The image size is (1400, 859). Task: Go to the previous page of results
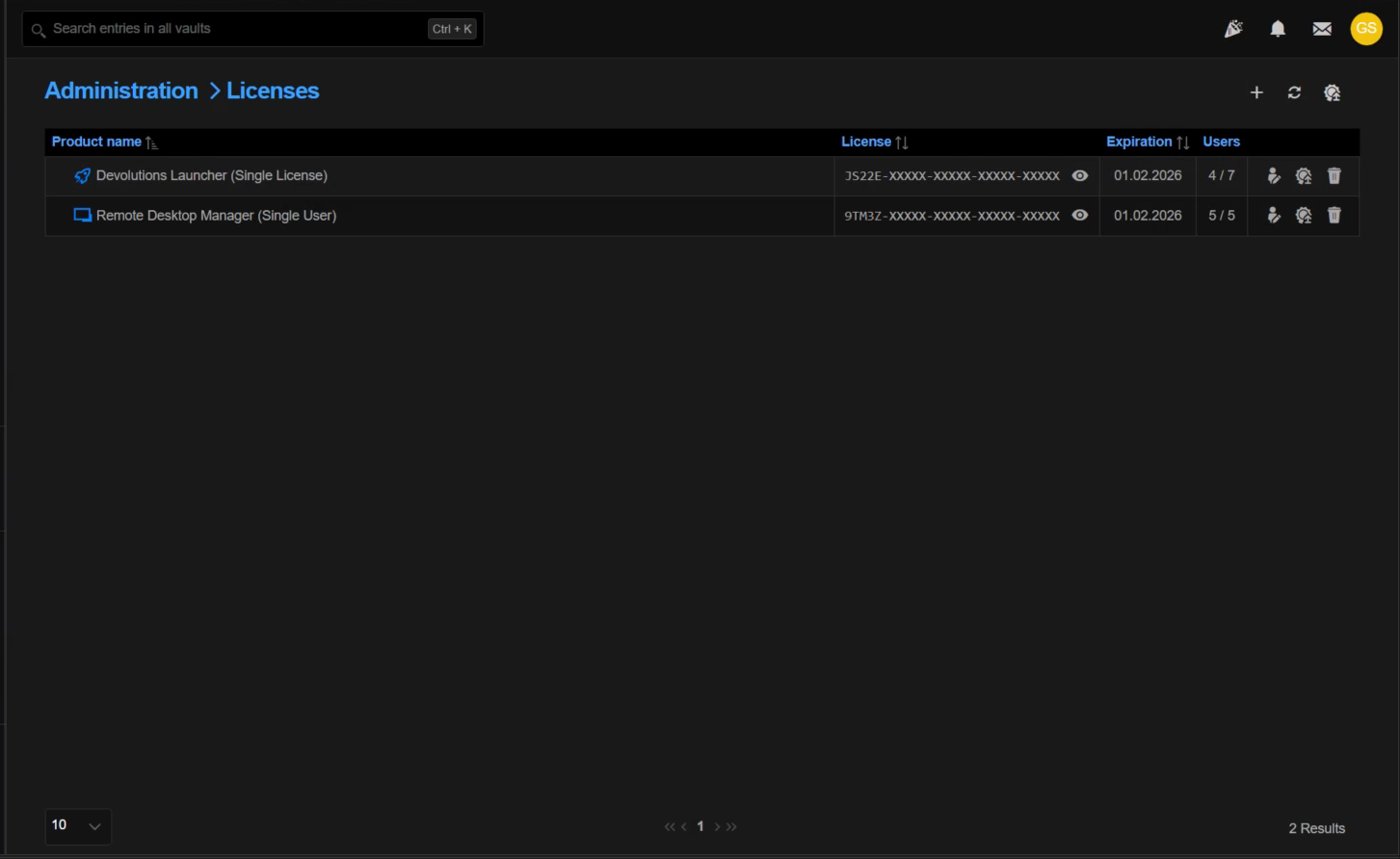pyautogui.click(x=684, y=826)
